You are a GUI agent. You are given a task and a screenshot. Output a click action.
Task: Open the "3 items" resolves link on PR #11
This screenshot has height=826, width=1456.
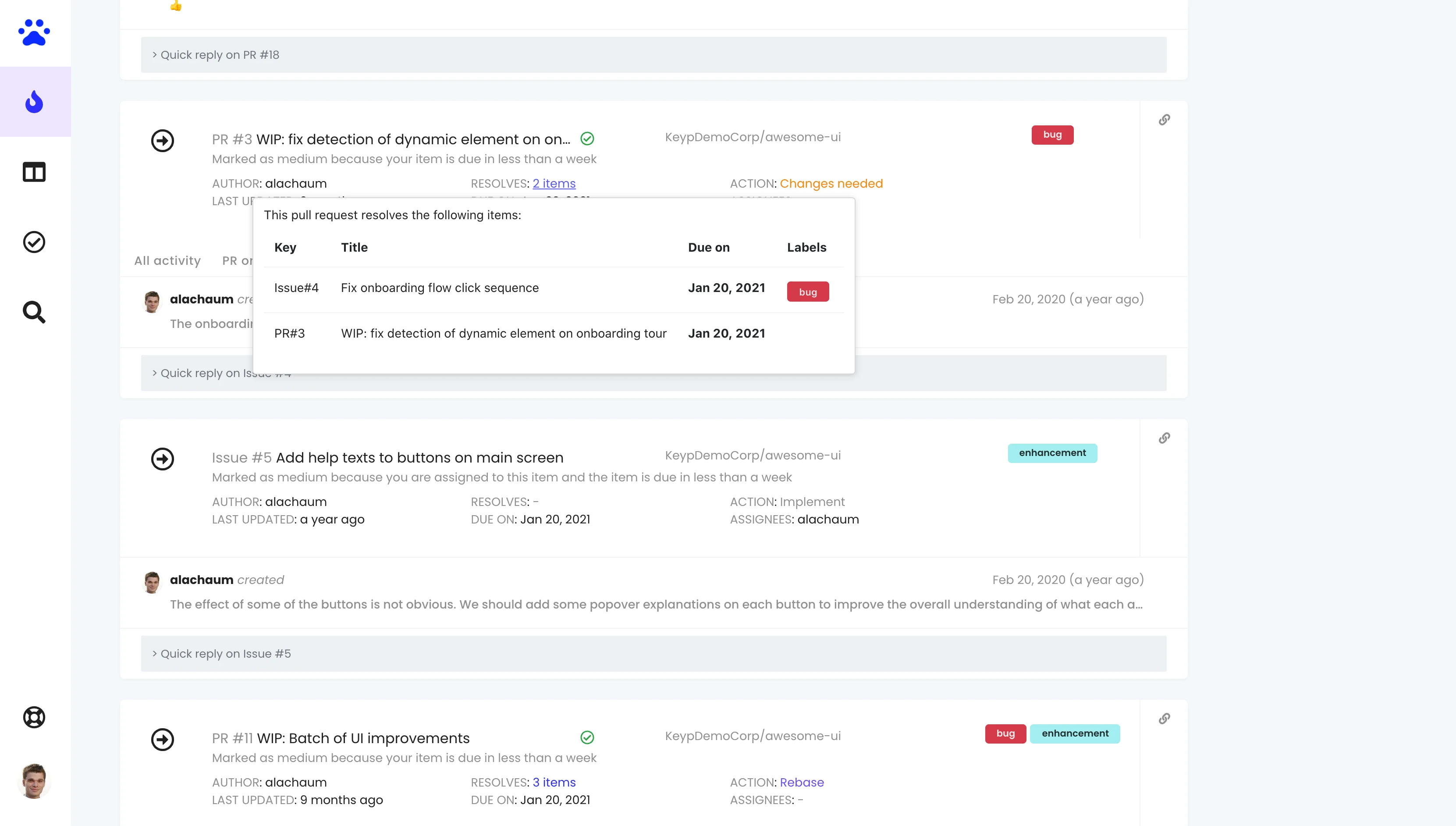pos(554,782)
